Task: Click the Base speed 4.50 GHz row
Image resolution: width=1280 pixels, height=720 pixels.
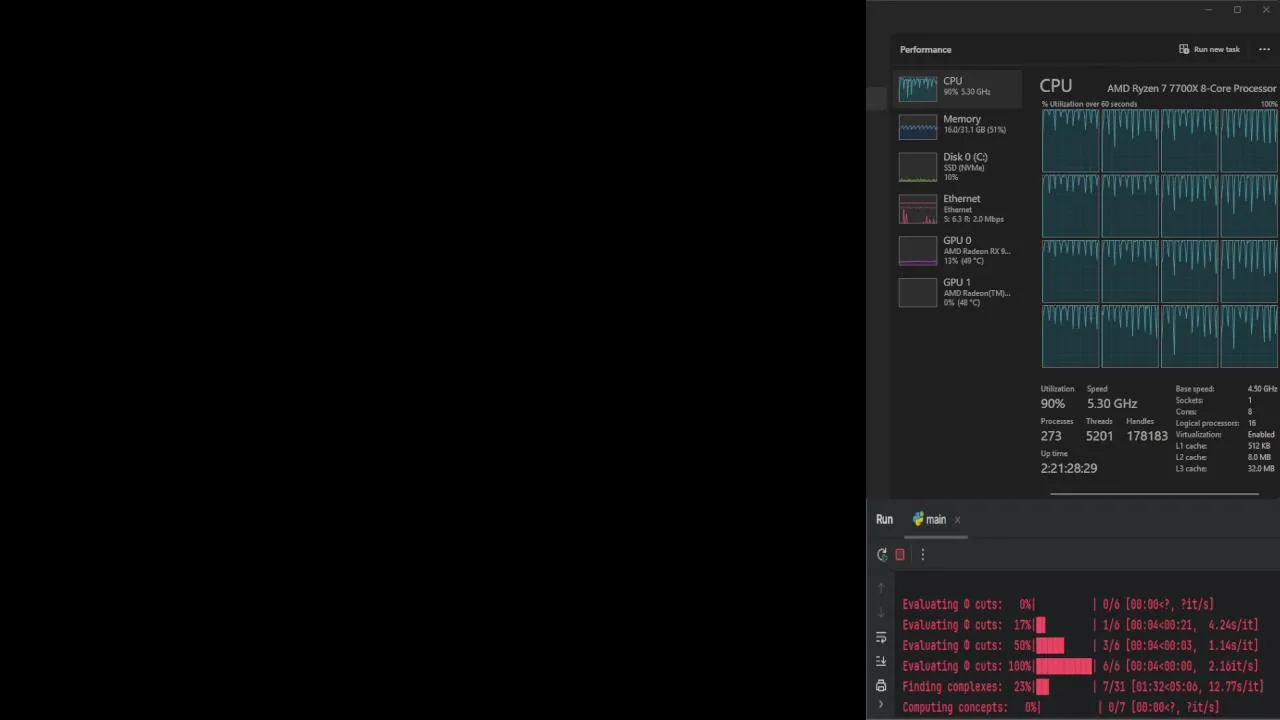Action: click(1226, 389)
